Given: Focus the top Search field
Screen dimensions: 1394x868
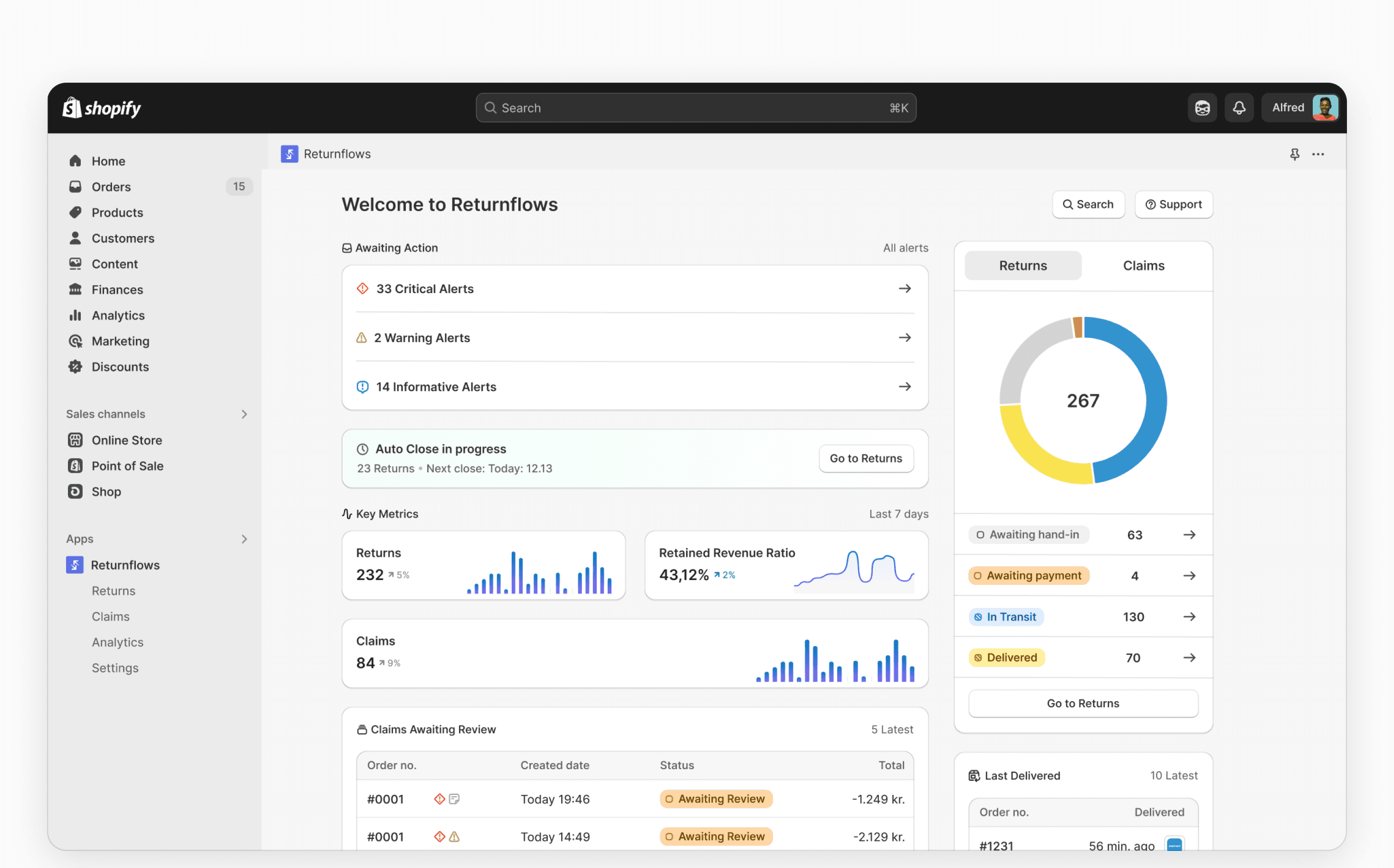Looking at the screenshot, I should (696, 107).
